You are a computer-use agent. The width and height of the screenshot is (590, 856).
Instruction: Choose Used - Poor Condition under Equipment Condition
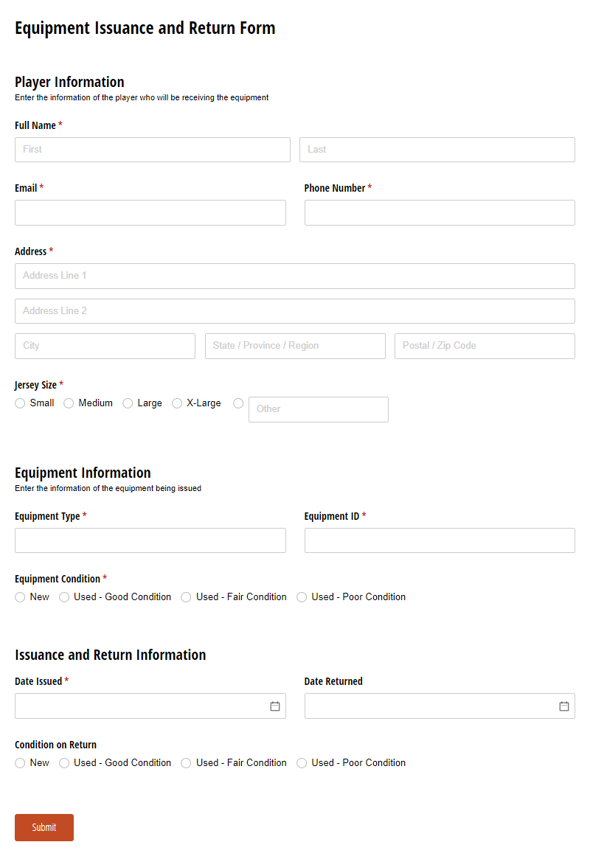(302, 597)
